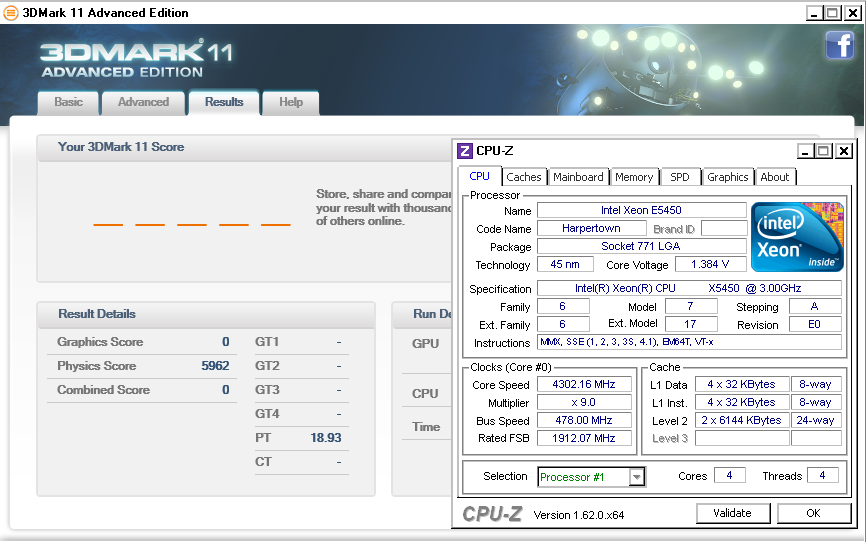The width and height of the screenshot is (866, 542).
Task: Click the Code Name field Harpertown
Action: tap(591, 228)
